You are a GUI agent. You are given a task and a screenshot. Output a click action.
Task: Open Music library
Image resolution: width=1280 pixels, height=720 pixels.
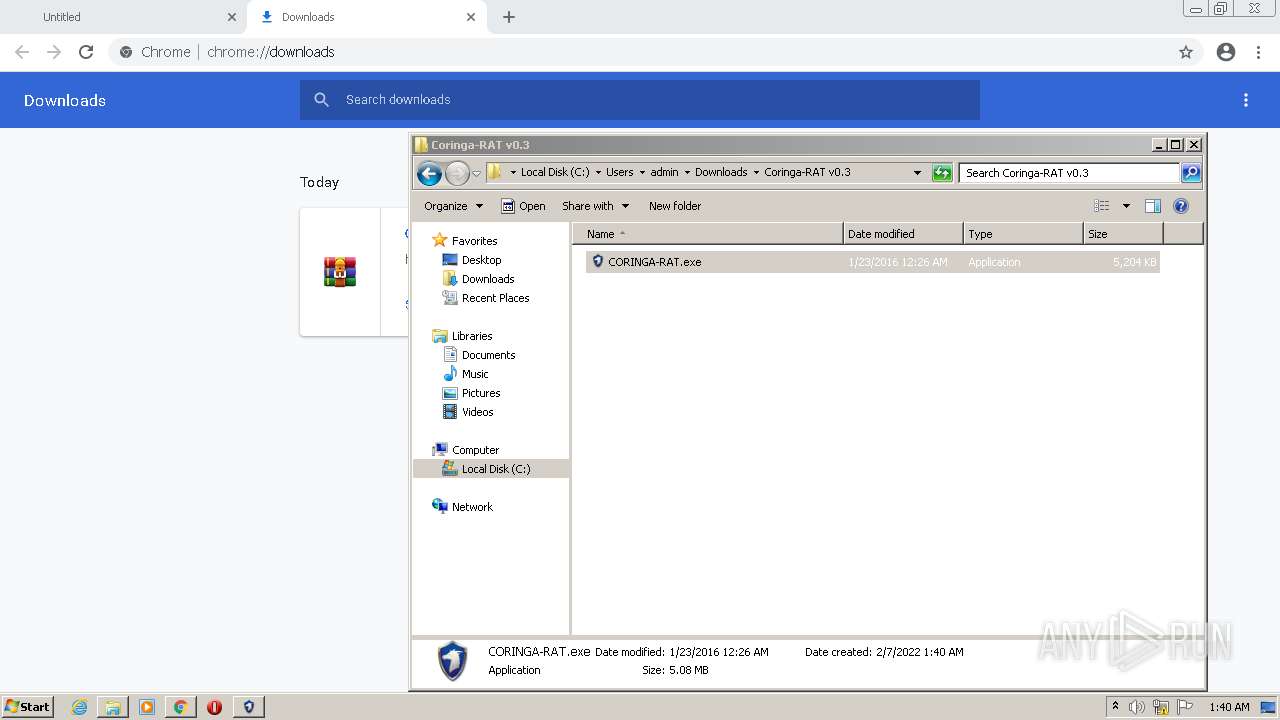click(466, 374)
